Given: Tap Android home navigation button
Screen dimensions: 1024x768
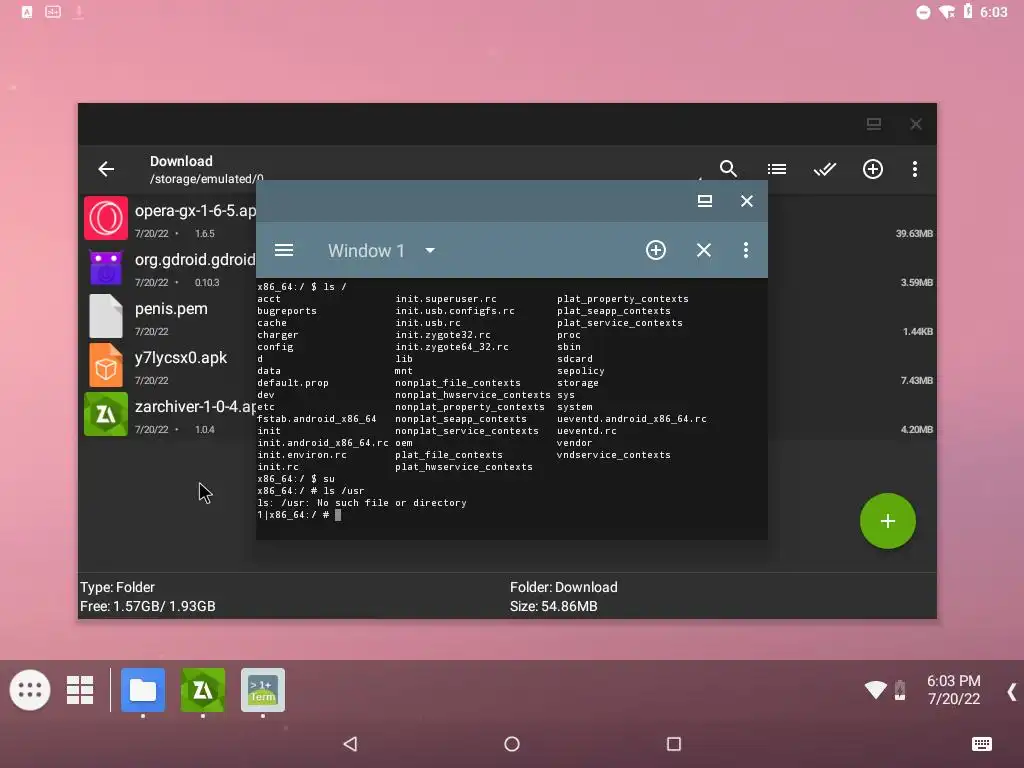Looking at the screenshot, I should [x=512, y=744].
